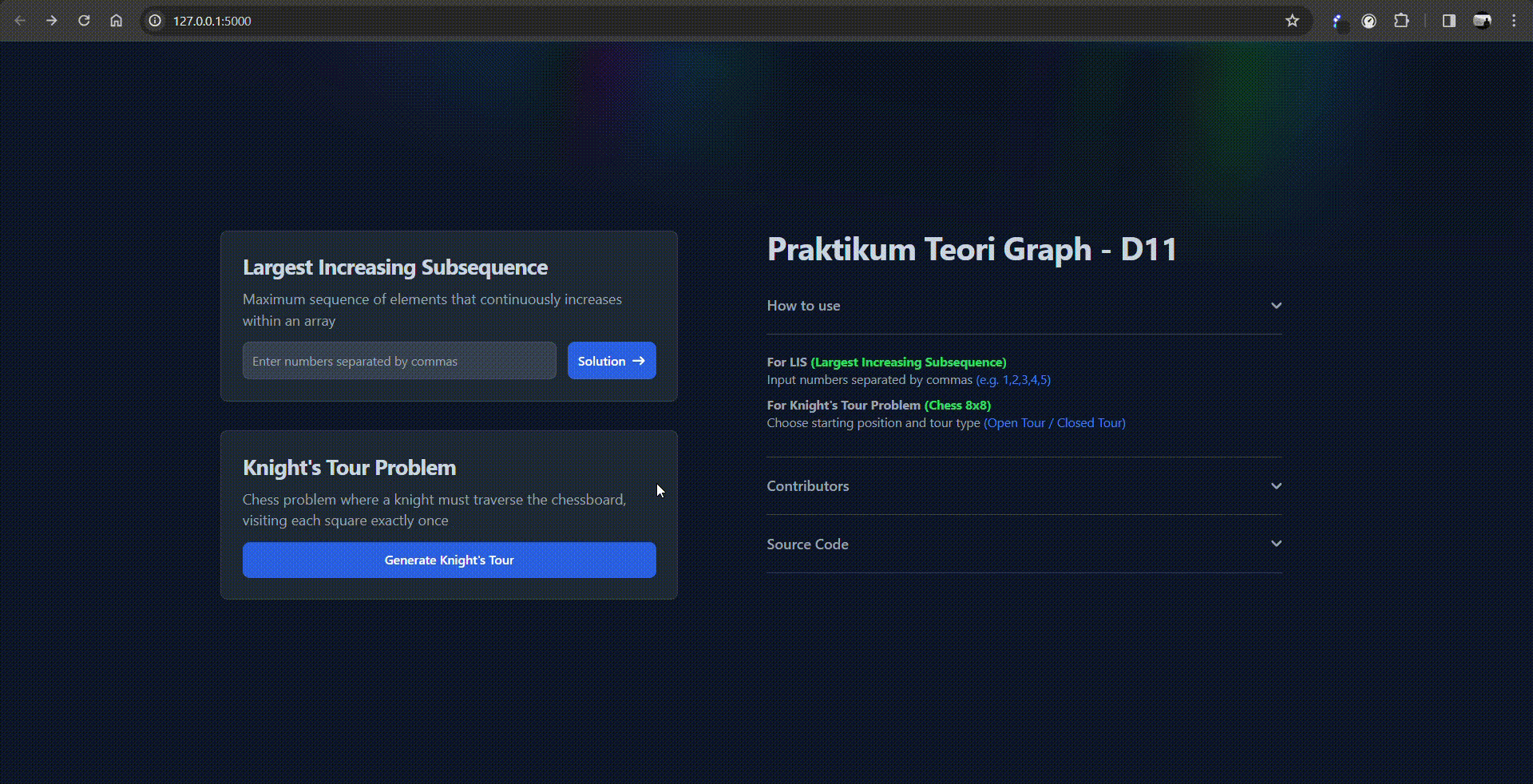This screenshot has width=1533, height=784.
Task: View site information icon in address bar
Action: [x=156, y=21]
